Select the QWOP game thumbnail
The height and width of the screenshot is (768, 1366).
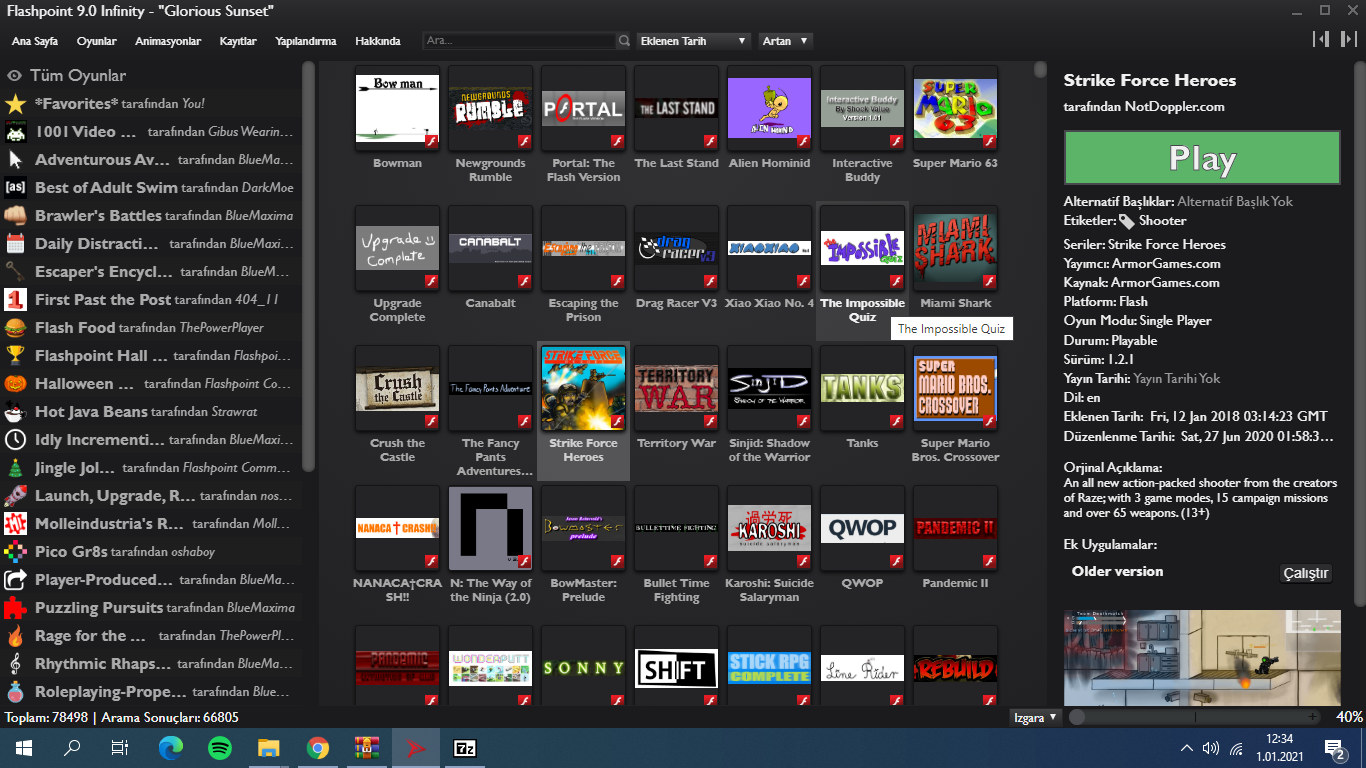(x=862, y=530)
